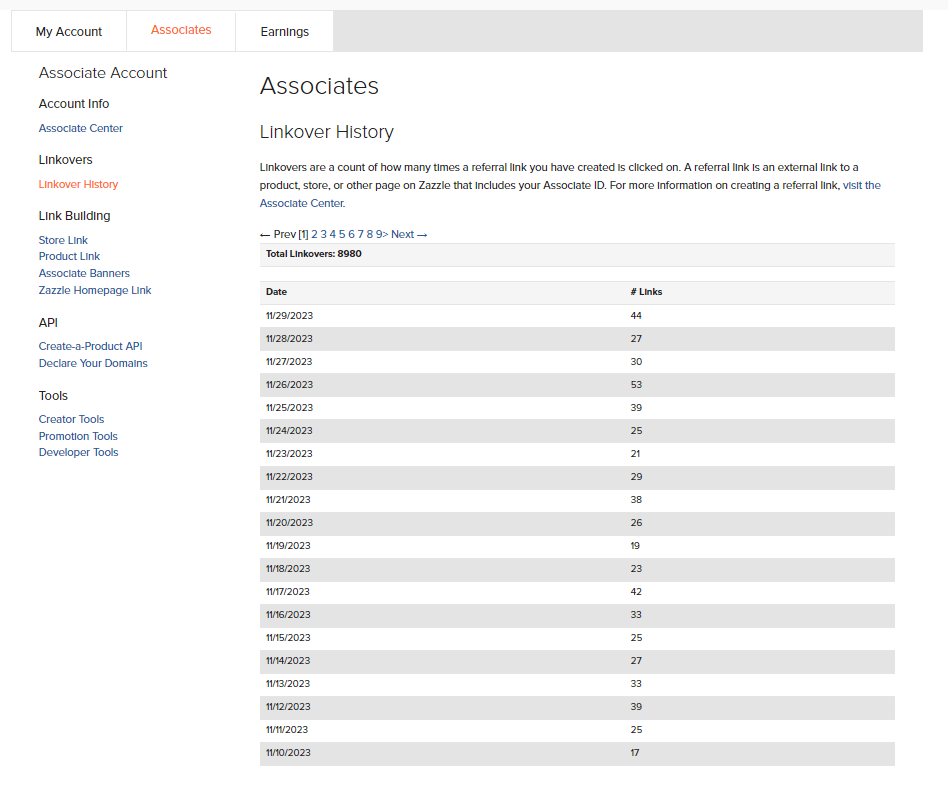The image size is (948, 799).
Task: Click Next page arrow link
Action: [409, 234]
